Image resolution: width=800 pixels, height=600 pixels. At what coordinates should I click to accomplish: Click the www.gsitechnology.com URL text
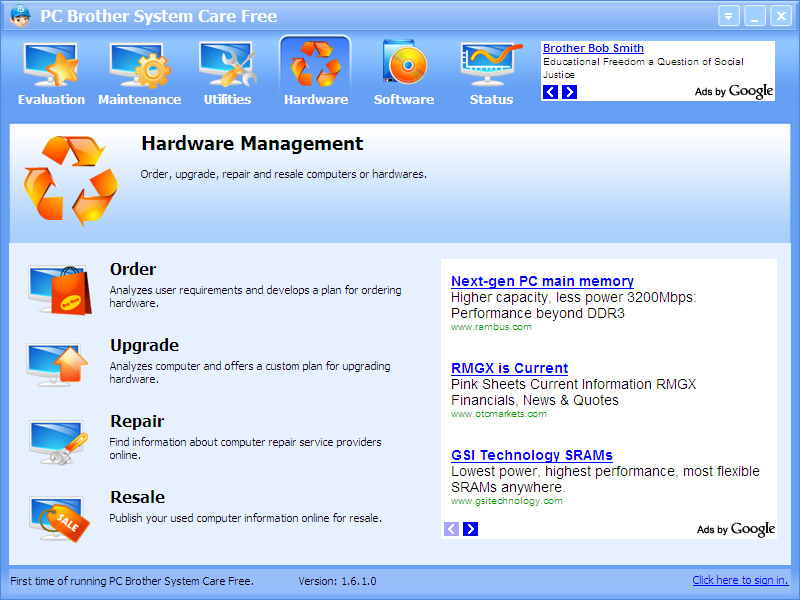[507, 501]
